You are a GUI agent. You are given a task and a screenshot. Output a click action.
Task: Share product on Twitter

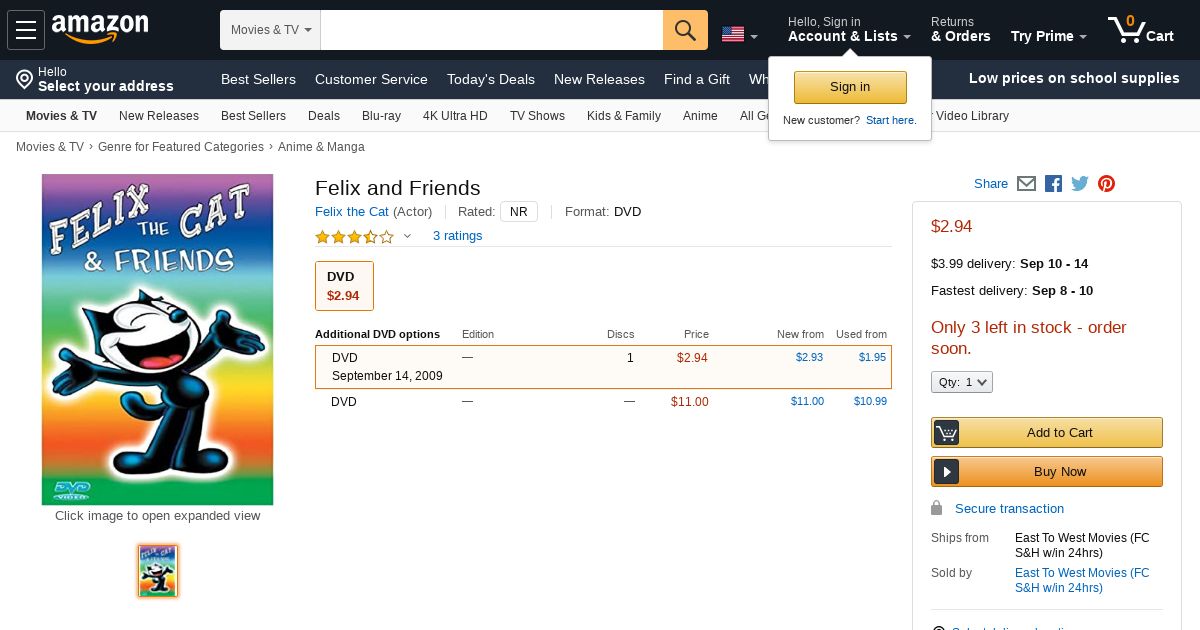click(x=1080, y=184)
